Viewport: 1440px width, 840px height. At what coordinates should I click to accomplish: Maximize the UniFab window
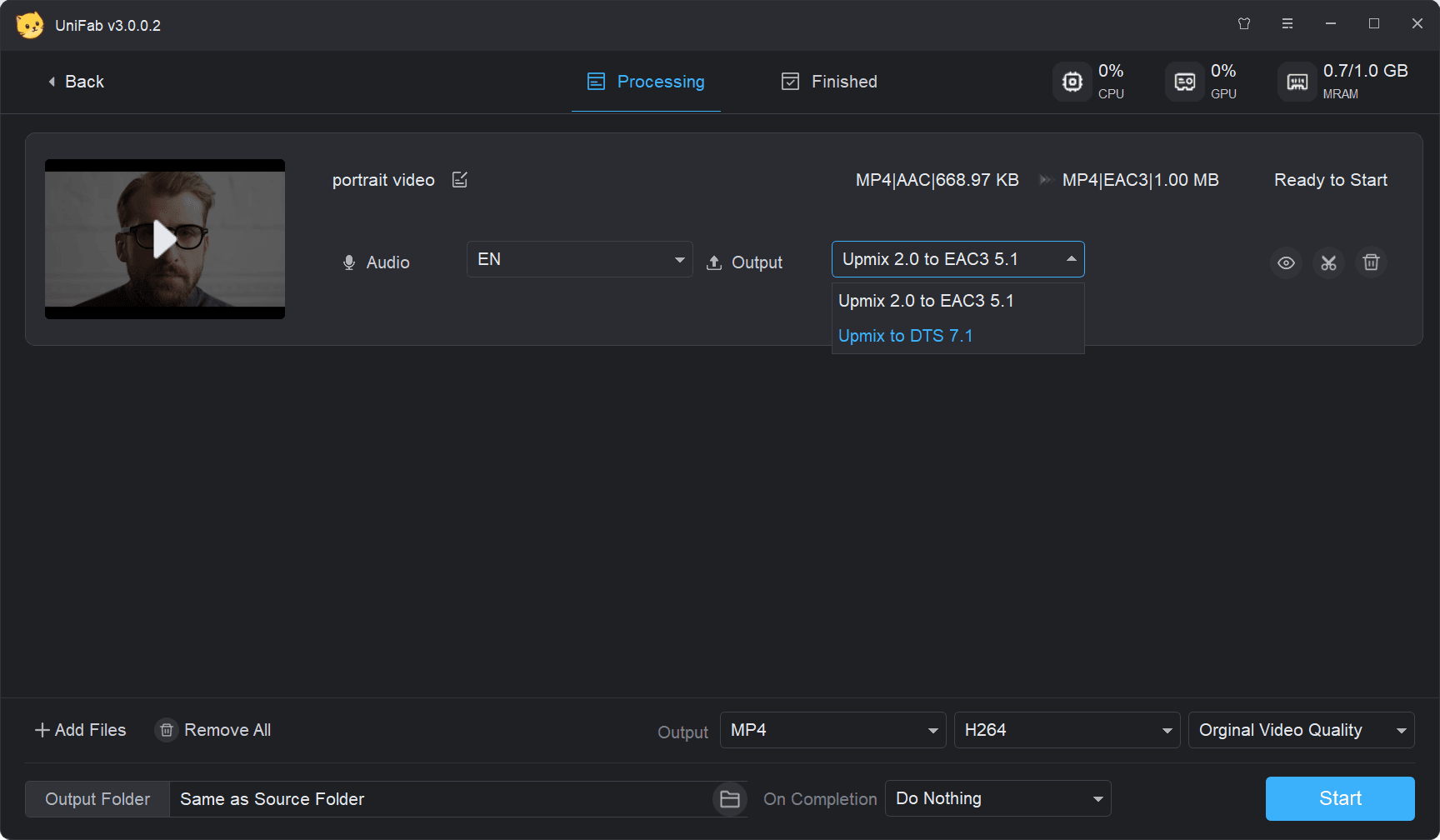1374,24
